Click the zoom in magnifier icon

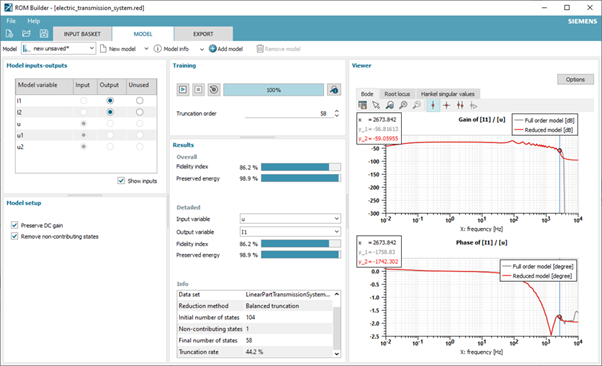pos(403,105)
